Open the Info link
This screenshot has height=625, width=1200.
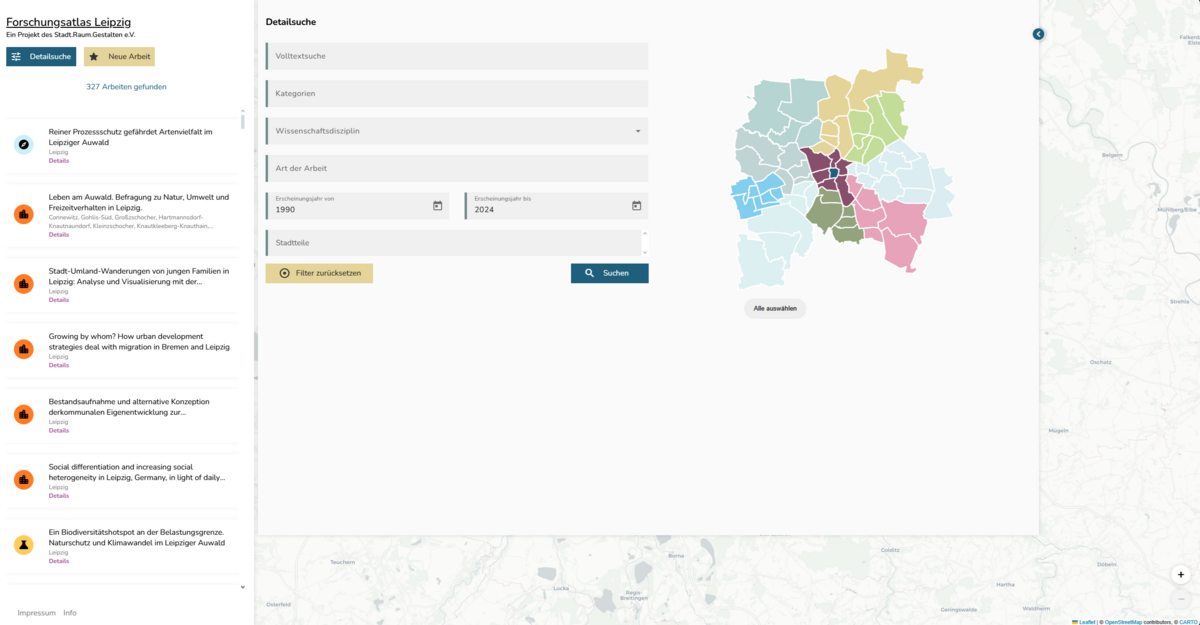70,613
